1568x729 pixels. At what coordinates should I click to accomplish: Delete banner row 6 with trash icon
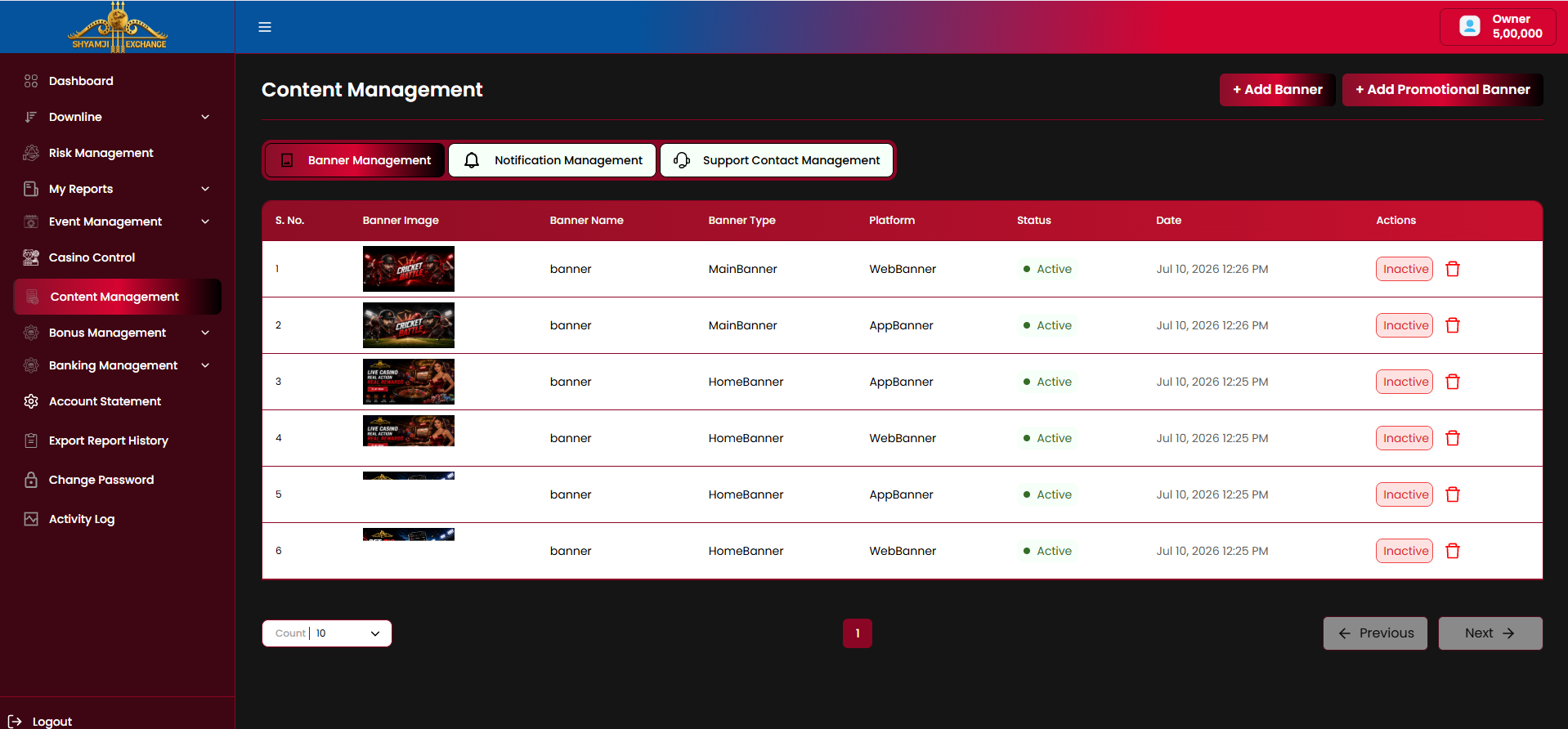(x=1453, y=551)
